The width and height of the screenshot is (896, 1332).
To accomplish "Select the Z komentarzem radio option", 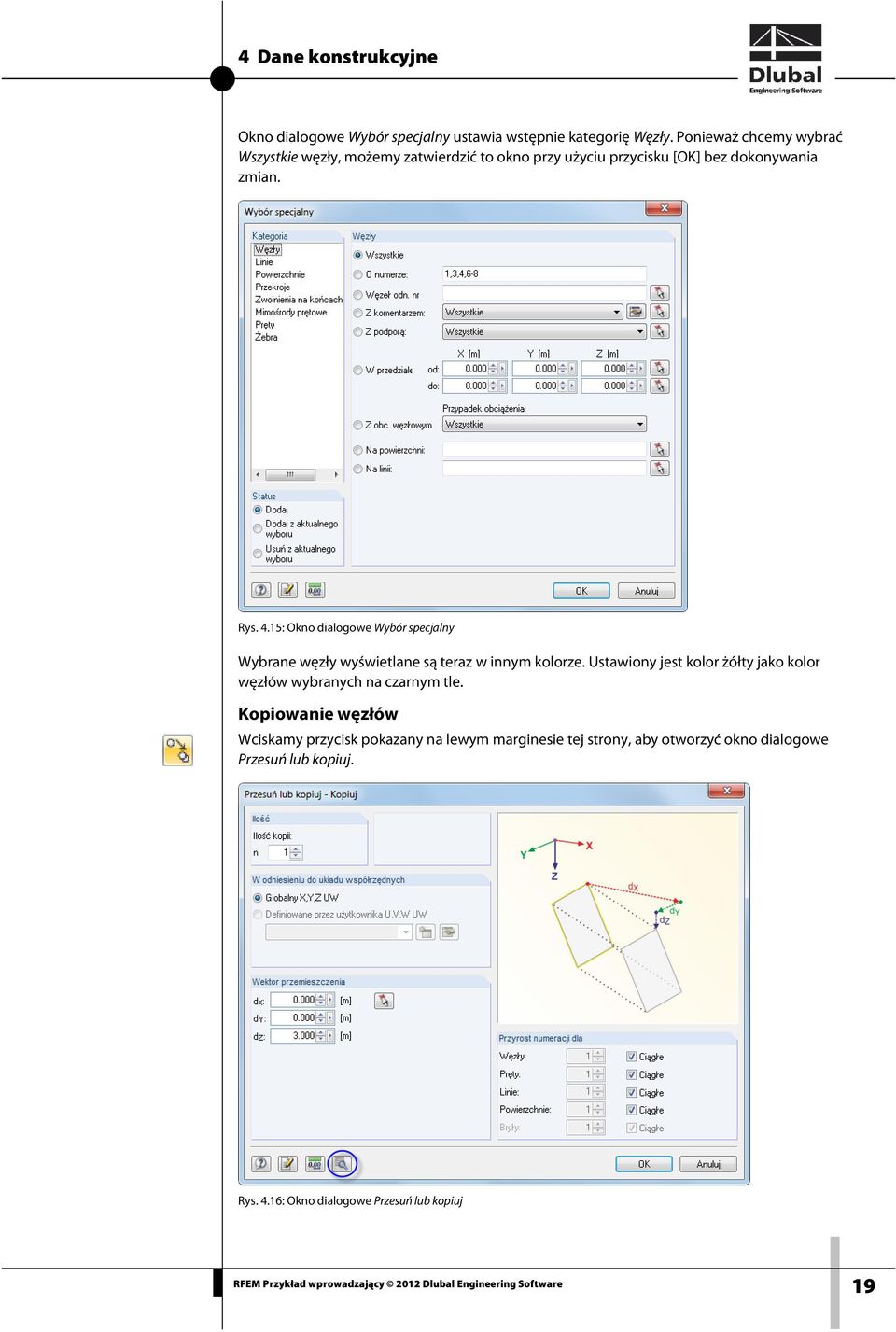I will tap(357, 313).
